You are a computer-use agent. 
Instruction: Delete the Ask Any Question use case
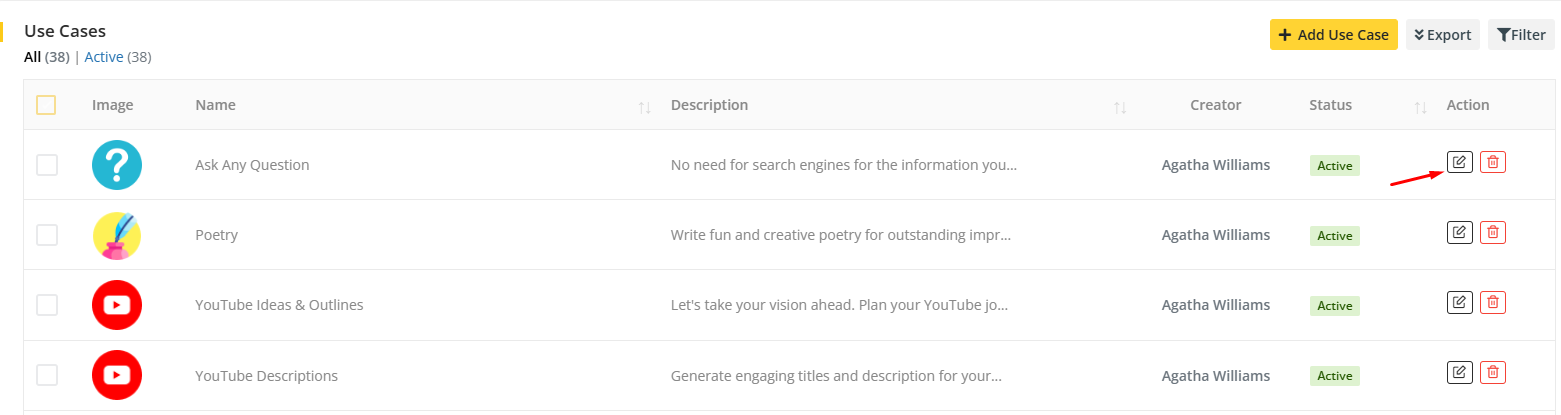(x=1492, y=162)
